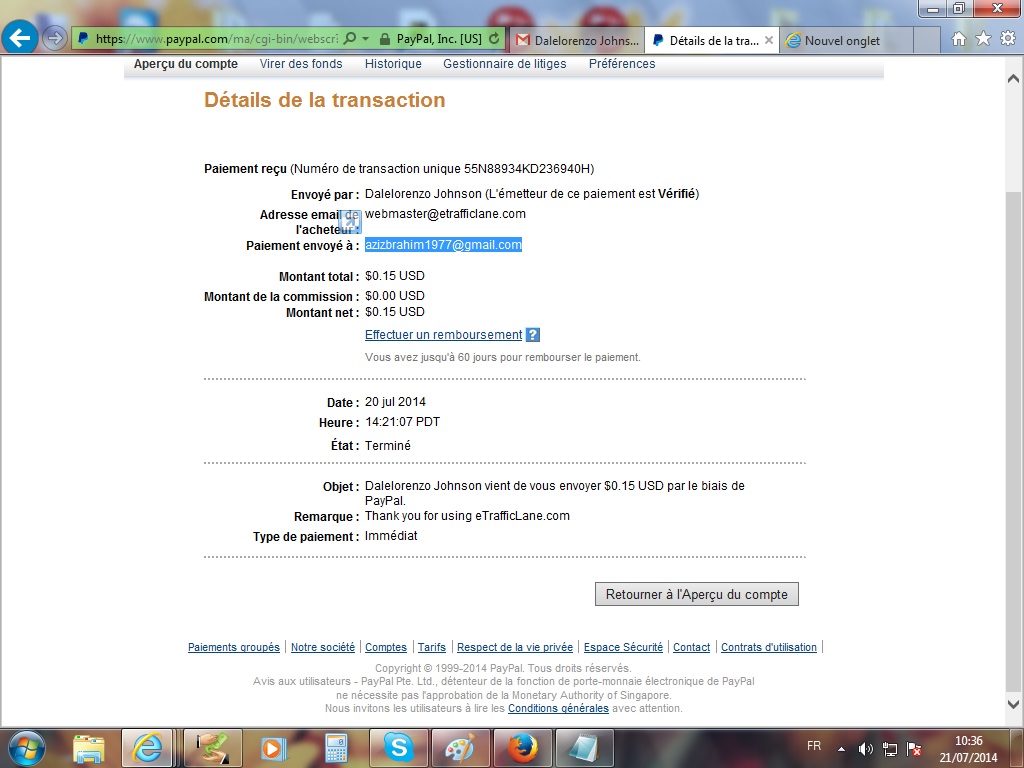Open Virer des fonds menu
This screenshot has height=768, width=1024.
(301, 64)
